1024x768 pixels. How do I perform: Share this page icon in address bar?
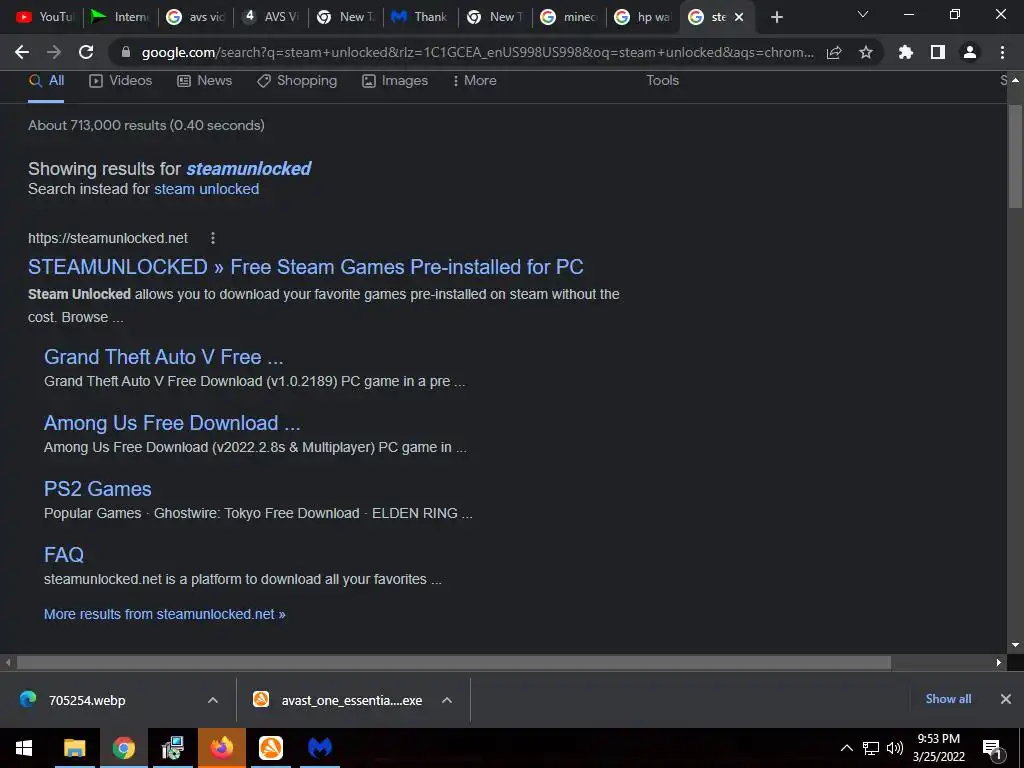tap(834, 52)
